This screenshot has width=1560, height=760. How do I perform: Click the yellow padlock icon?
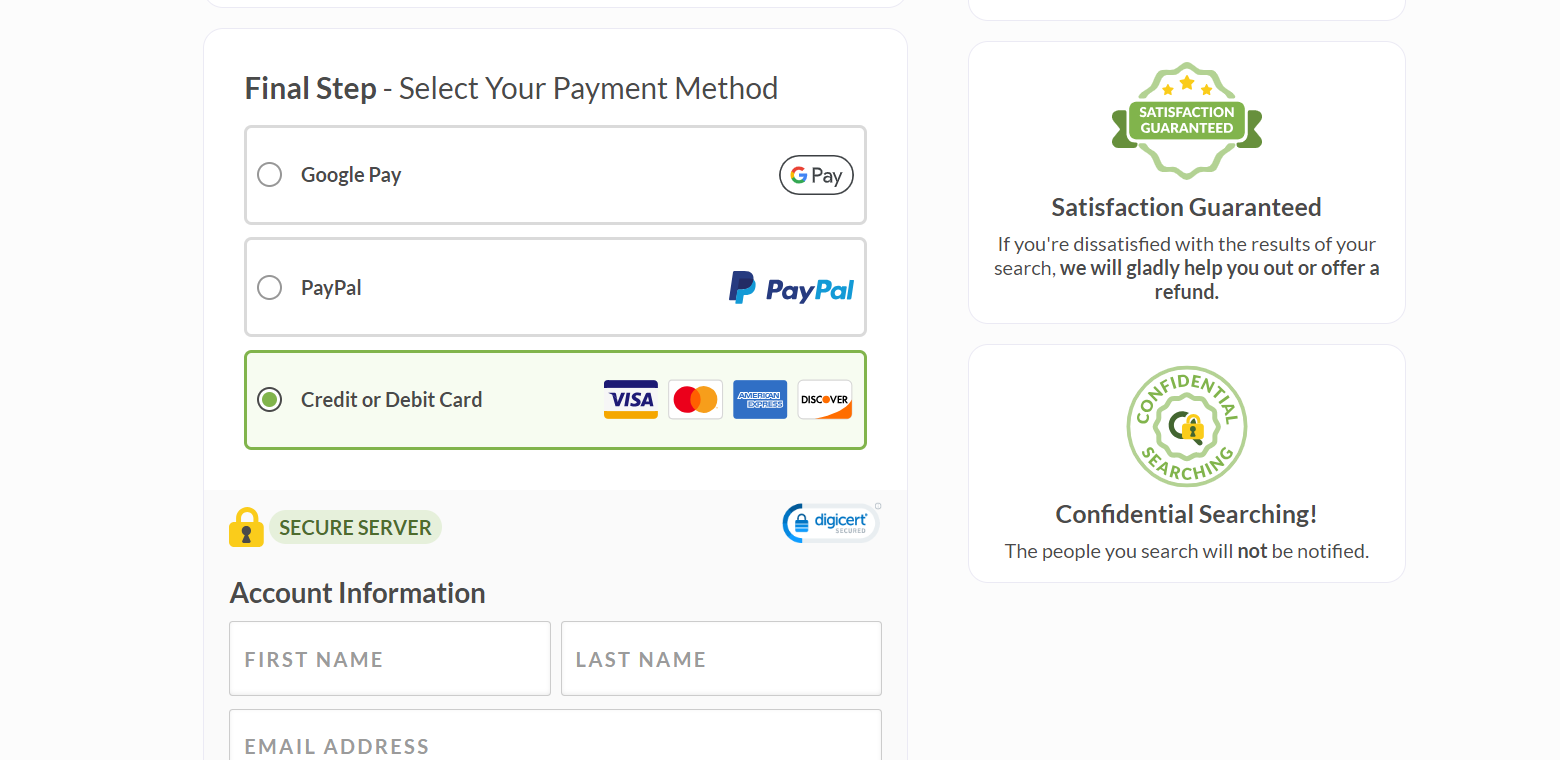(x=246, y=527)
